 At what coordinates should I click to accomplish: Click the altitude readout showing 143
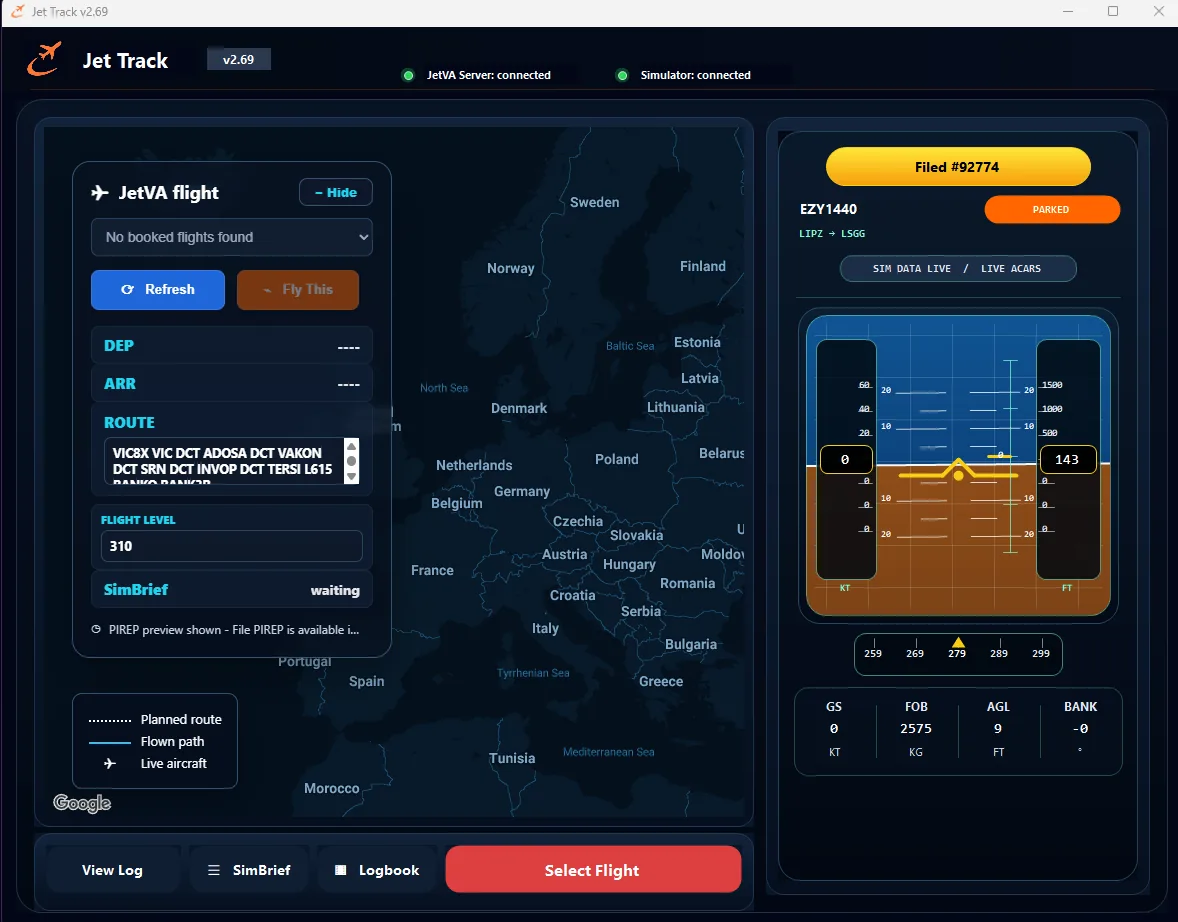(1066, 460)
